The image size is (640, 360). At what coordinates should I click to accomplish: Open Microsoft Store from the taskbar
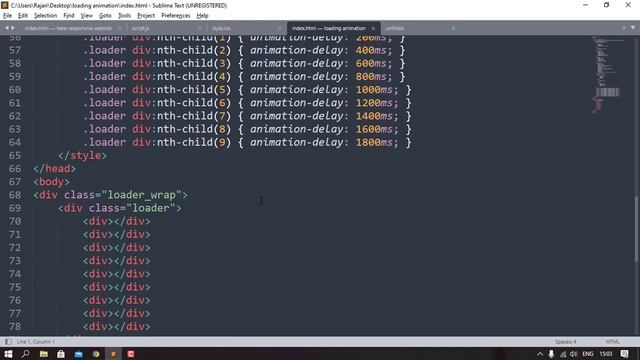61,354
